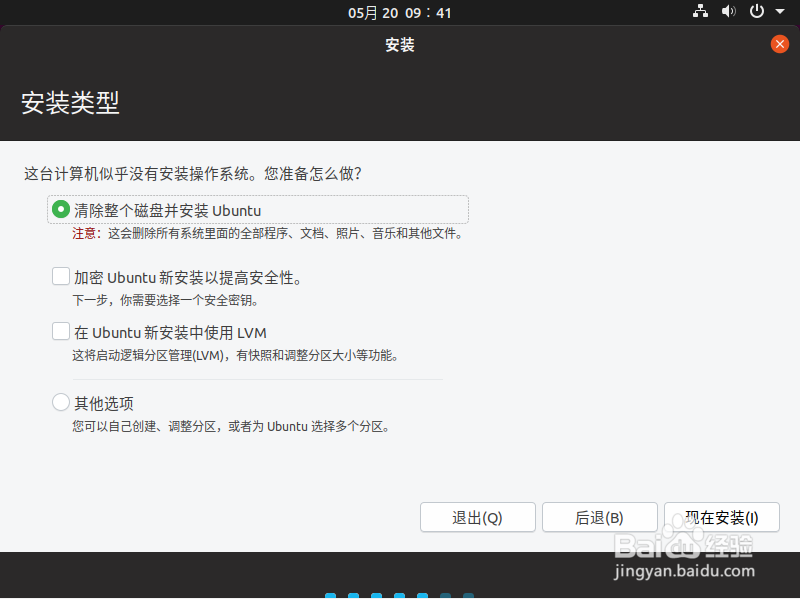Select 清除整个磁盘并安装 Ubuntu radio option
This screenshot has width=800, height=599.
pos(61,209)
